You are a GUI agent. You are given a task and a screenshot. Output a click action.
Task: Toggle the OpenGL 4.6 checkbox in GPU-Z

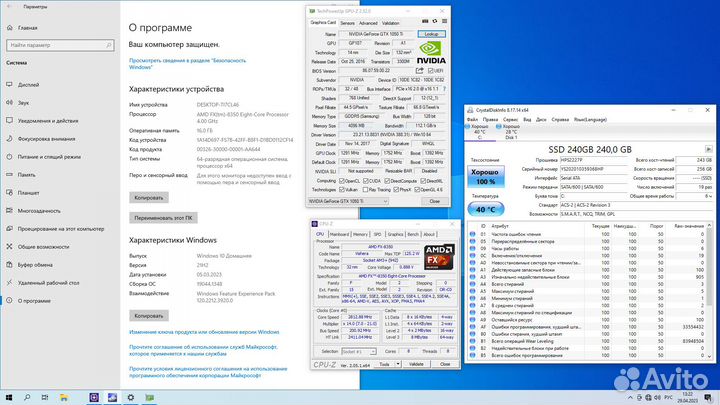tap(417, 190)
